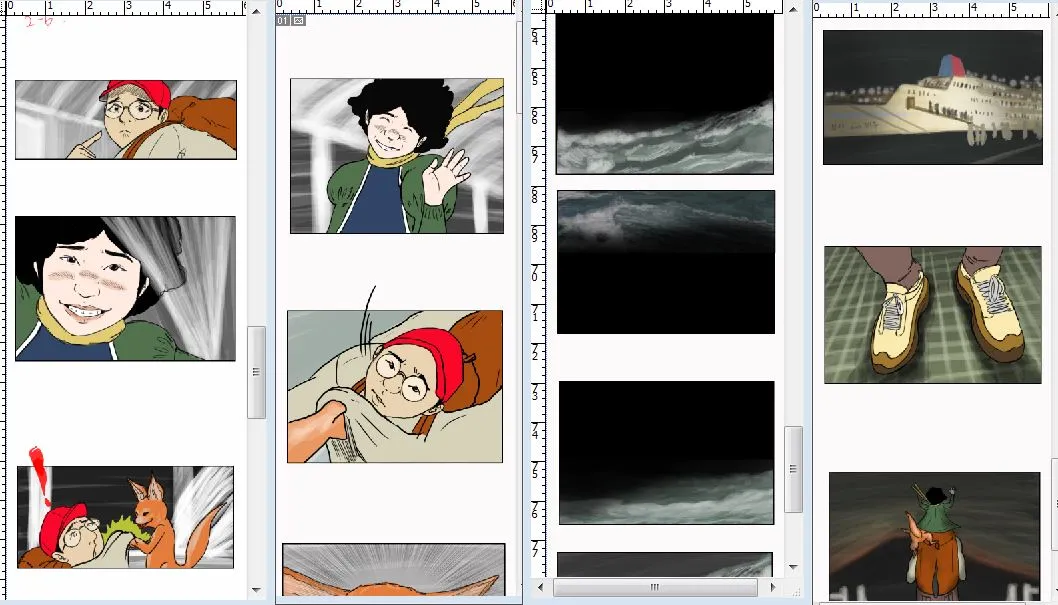Screen dimensions: 1058x605
Task: Select panel of figure carrying kangaroo from behind
Action: tap(935, 536)
